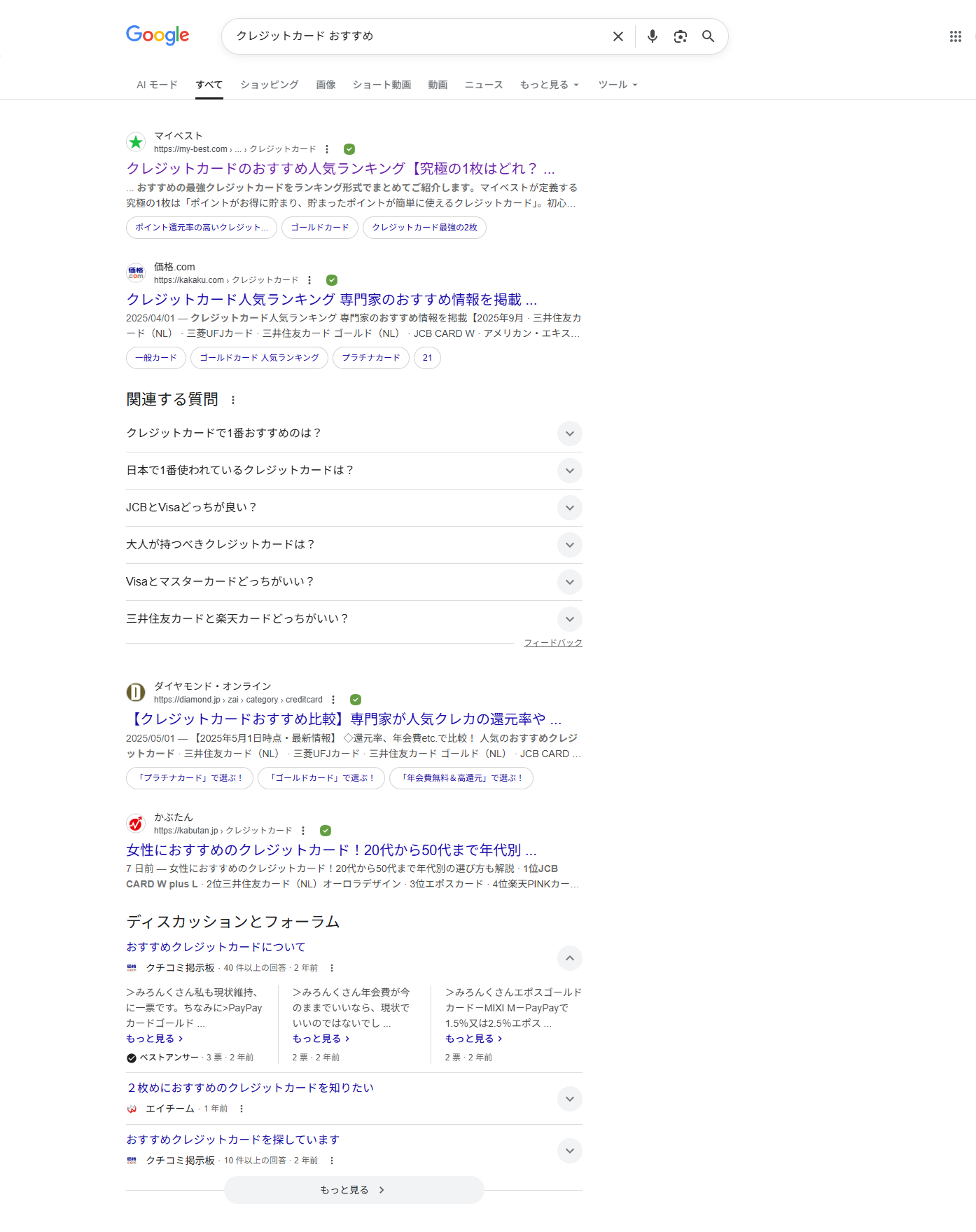Click the プラチナカード chip under kakaku
Image resolution: width=976 pixels, height=1232 pixels.
click(371, 358)
